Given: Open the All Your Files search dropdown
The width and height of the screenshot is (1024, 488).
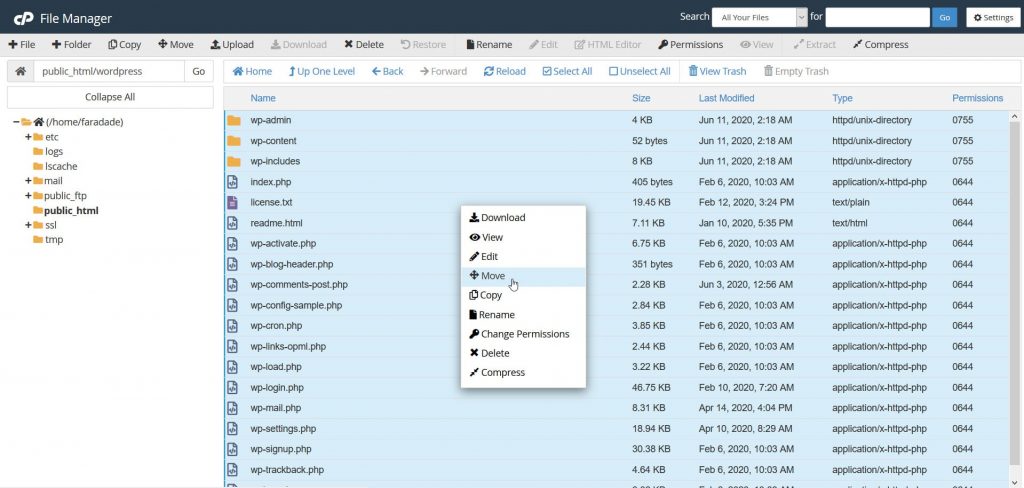Looking at the screenshot, I should click(x=760, y=17).
